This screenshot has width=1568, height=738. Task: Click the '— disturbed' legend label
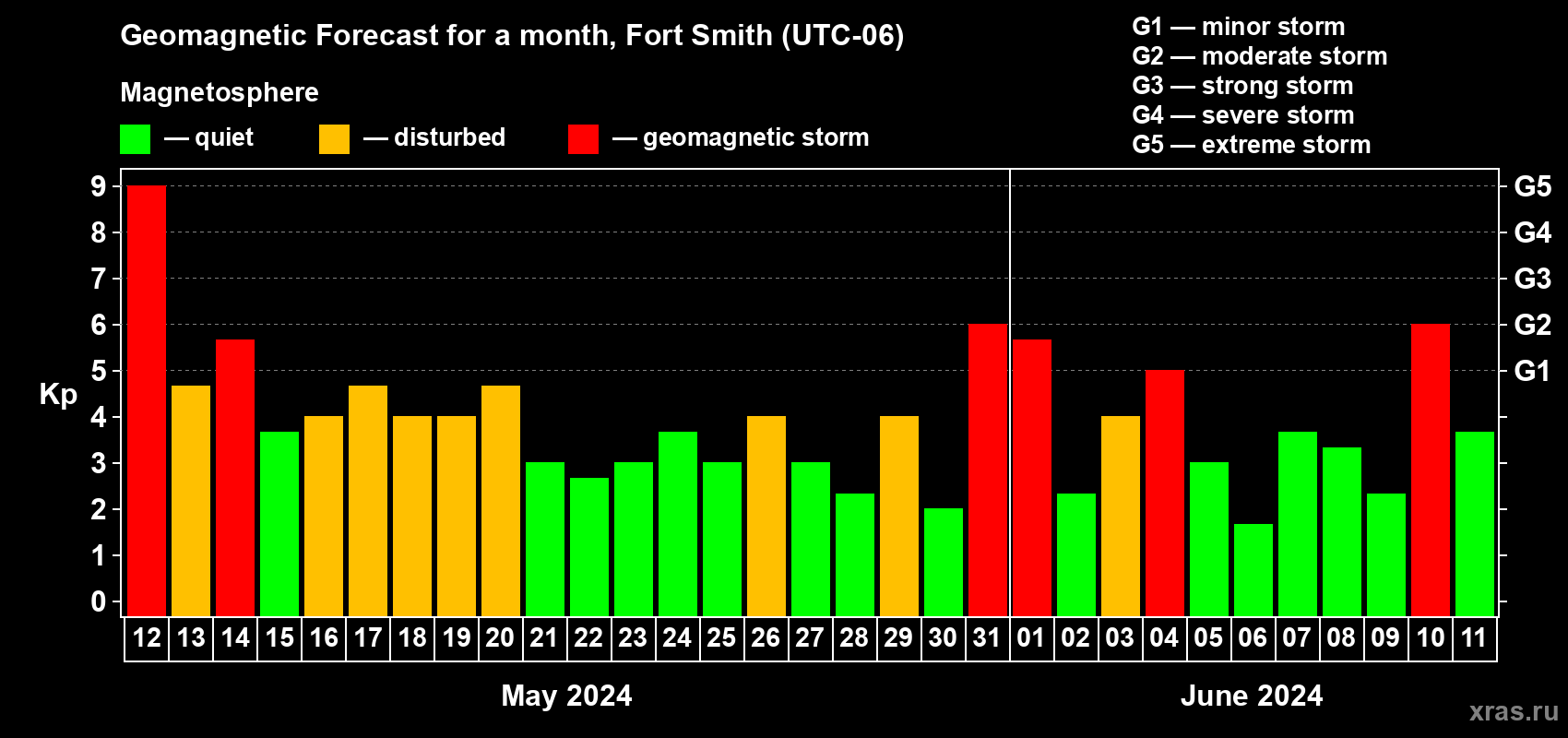click(434, 137)
